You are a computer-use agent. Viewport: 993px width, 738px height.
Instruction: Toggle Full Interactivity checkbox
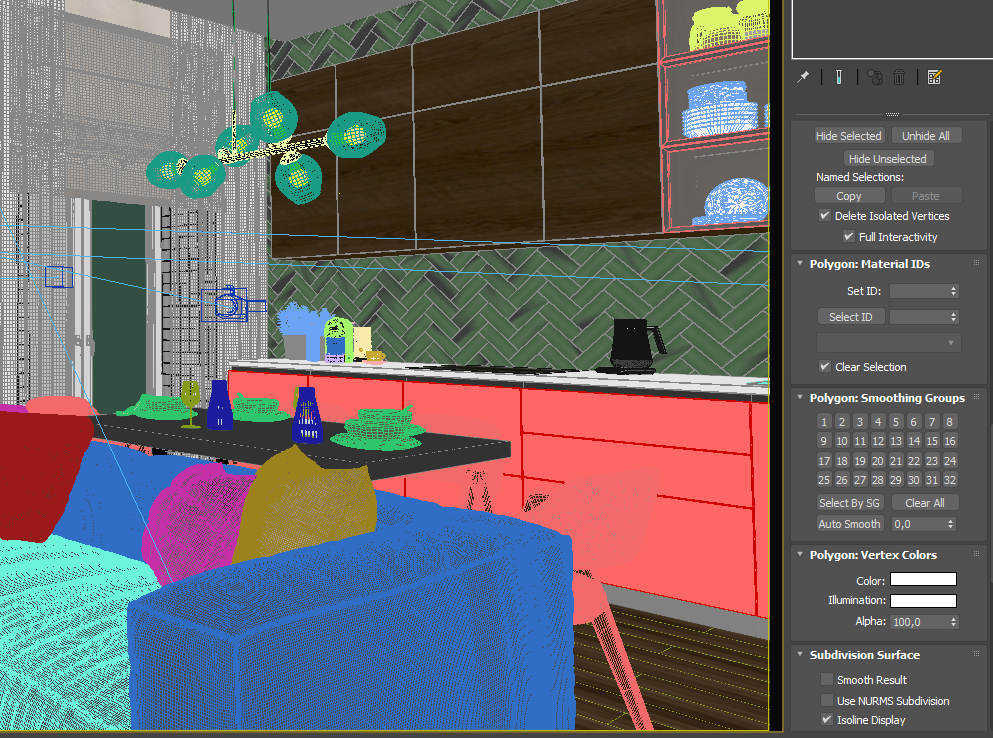849,236
